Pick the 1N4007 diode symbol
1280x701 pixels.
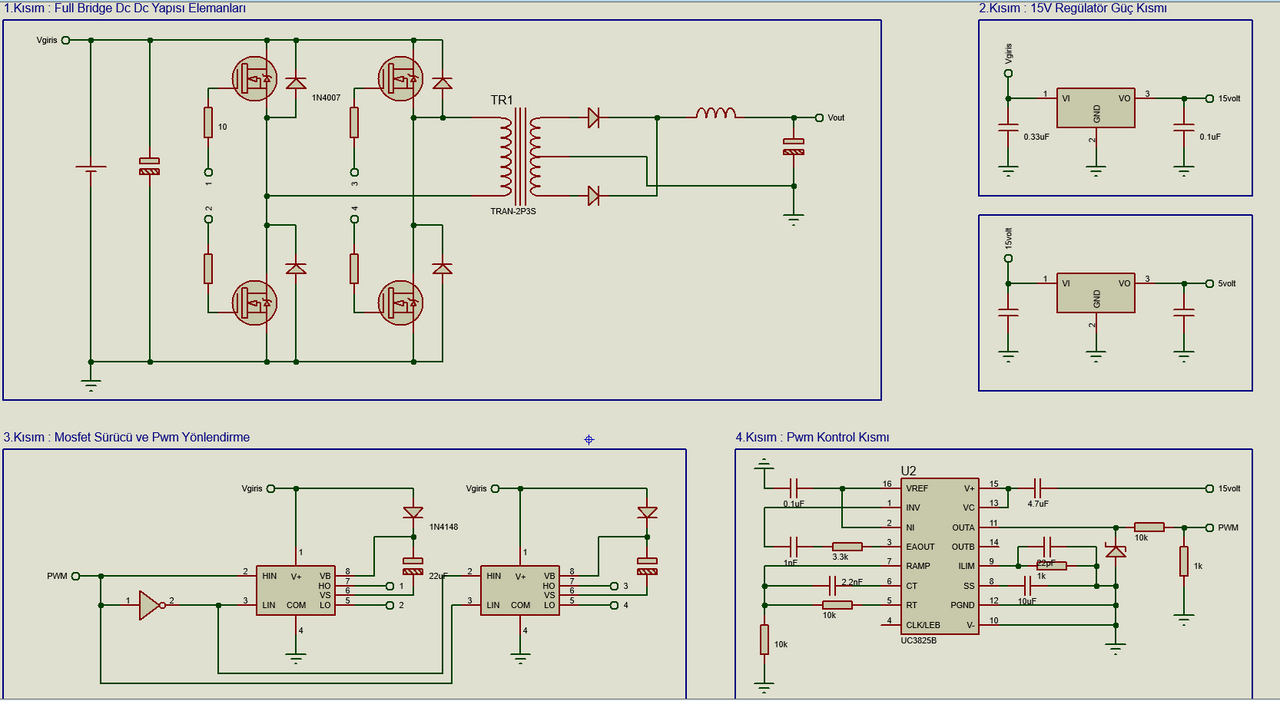[296, 83]
